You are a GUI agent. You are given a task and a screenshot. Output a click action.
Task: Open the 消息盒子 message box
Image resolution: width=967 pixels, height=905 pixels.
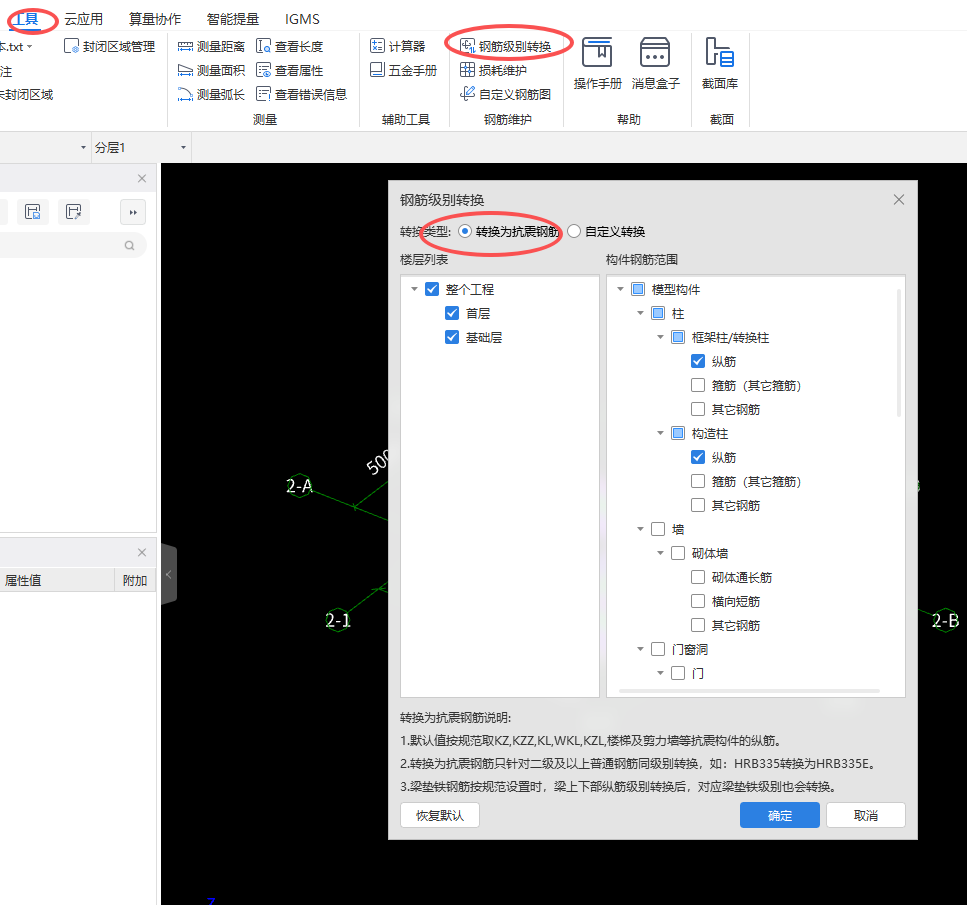pyautogui.click(x=655, y=64)
